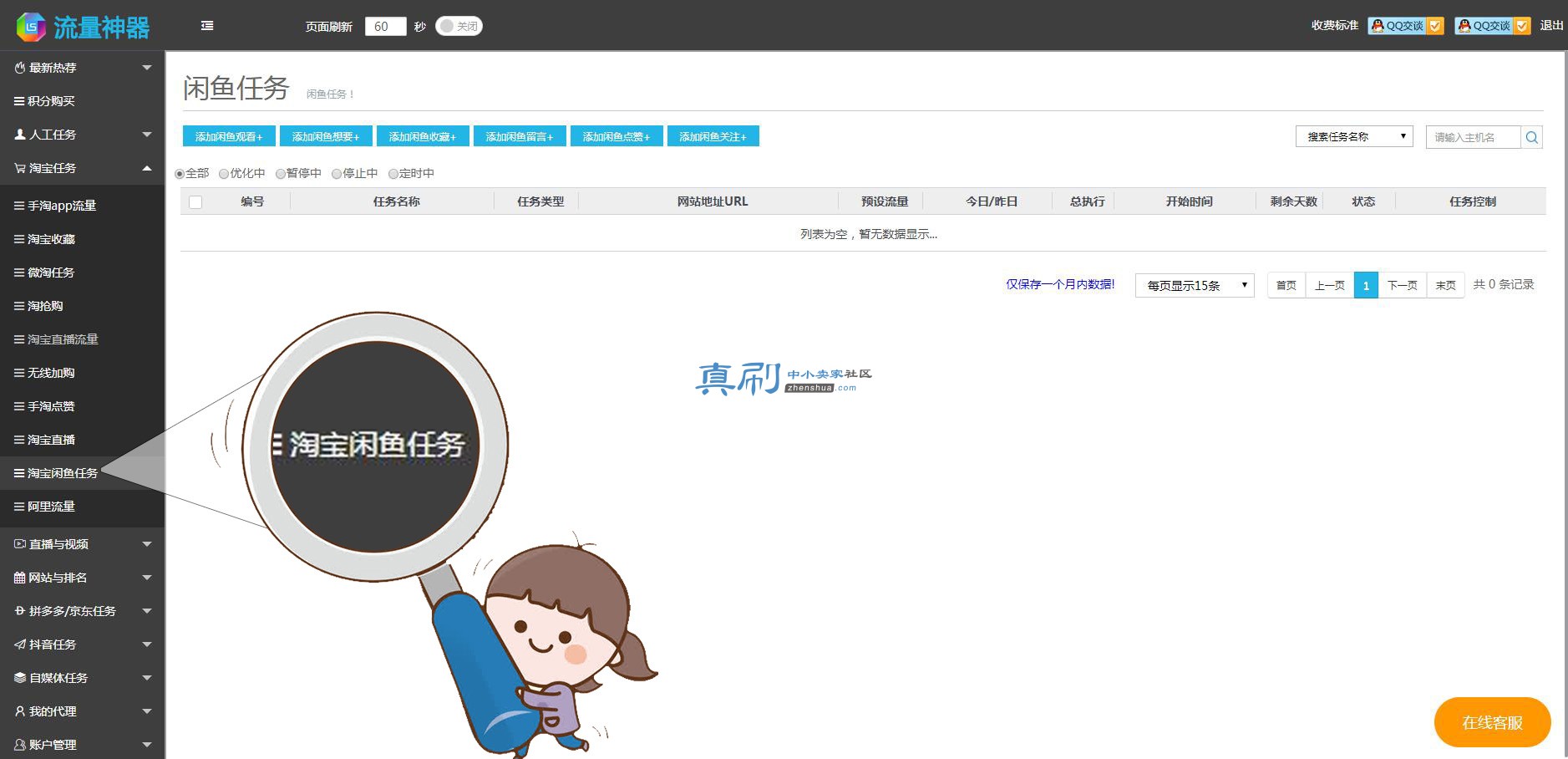Check the select-all checkbox in table header

(x=195, y=202)
